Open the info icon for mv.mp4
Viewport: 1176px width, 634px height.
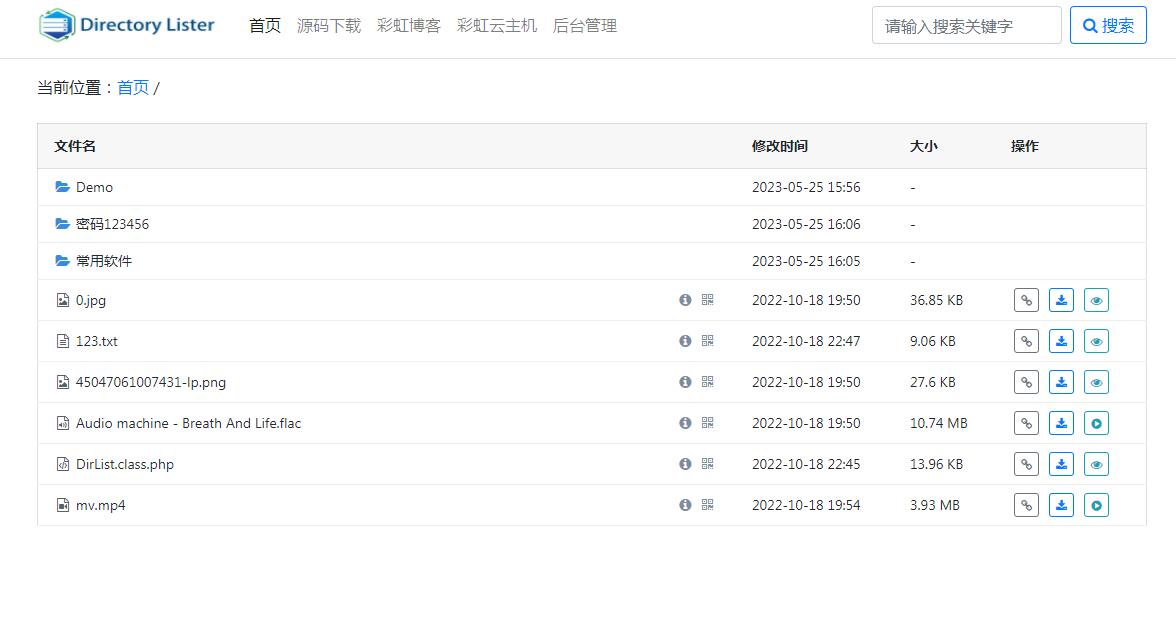pos(685,505)
